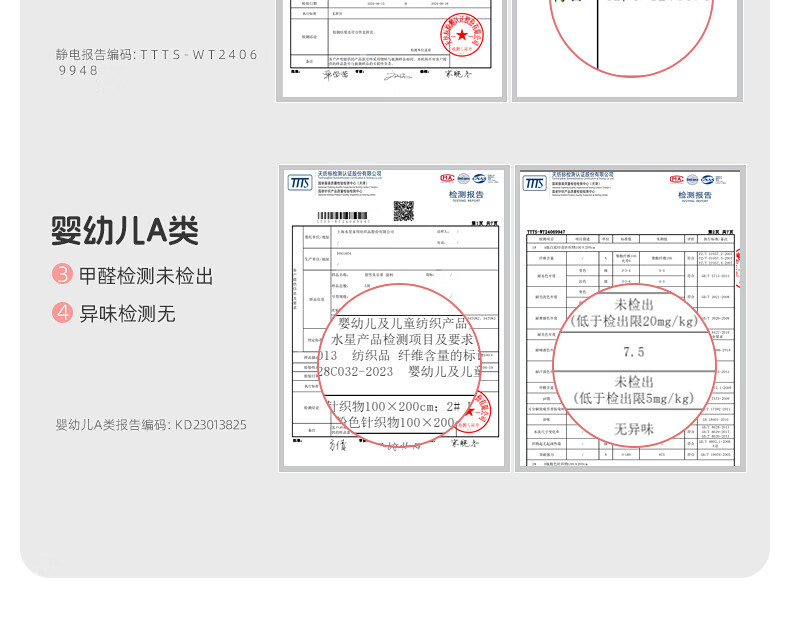This screenshot has width=790, height=624.
Task: Open the top-left static test report image
Action: (391, 48)
